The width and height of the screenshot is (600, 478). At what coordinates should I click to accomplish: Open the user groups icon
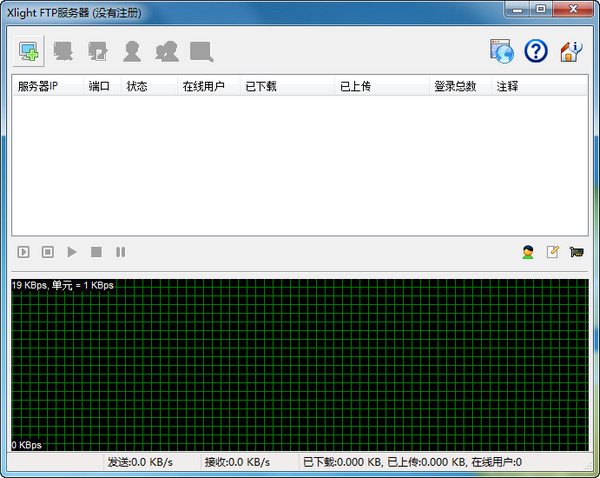coord(167,51)
